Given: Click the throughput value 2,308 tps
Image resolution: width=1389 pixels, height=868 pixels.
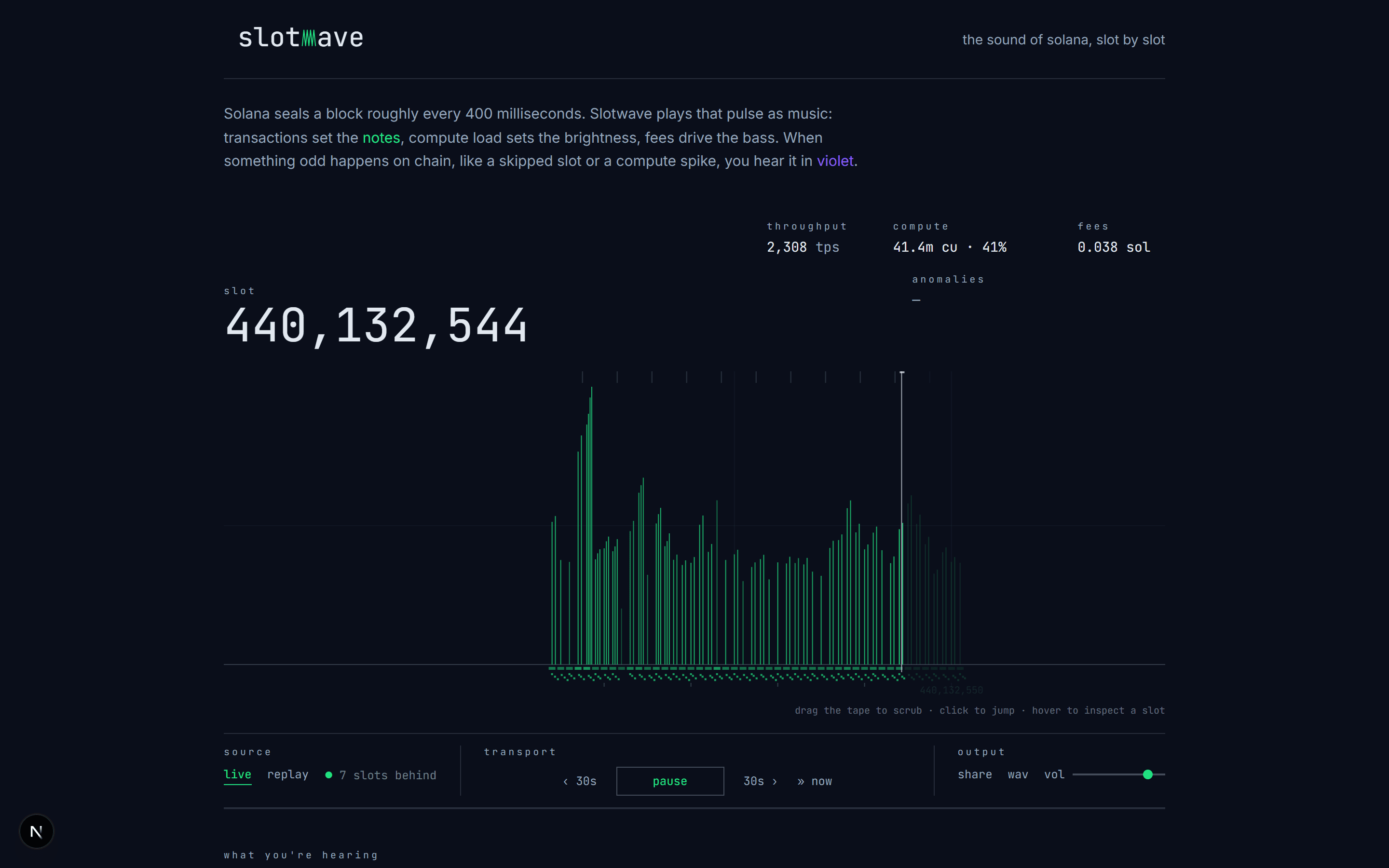Looking at the screenshot, I should tap(803, 247).
